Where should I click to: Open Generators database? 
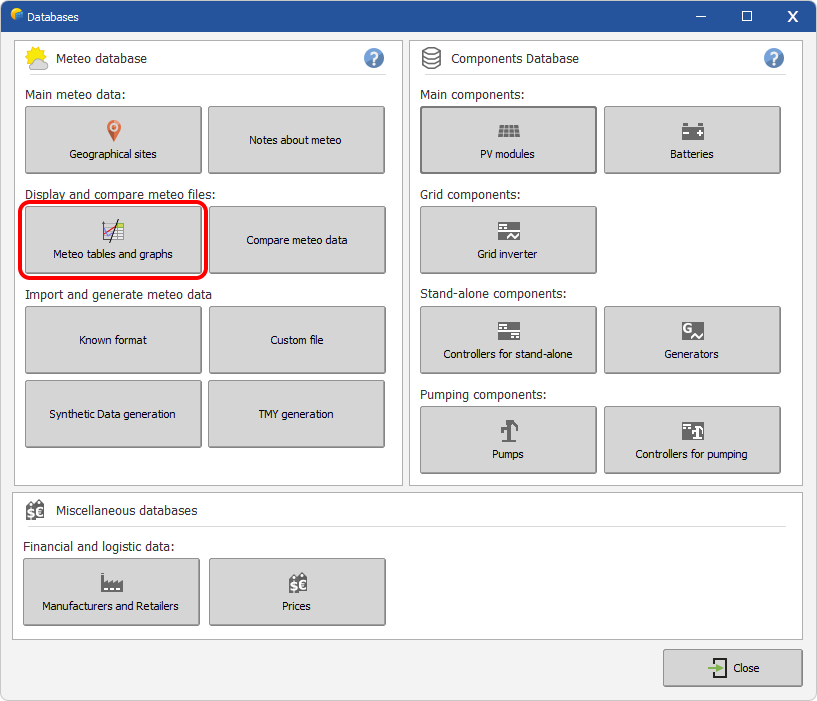(x=692, y=340)
